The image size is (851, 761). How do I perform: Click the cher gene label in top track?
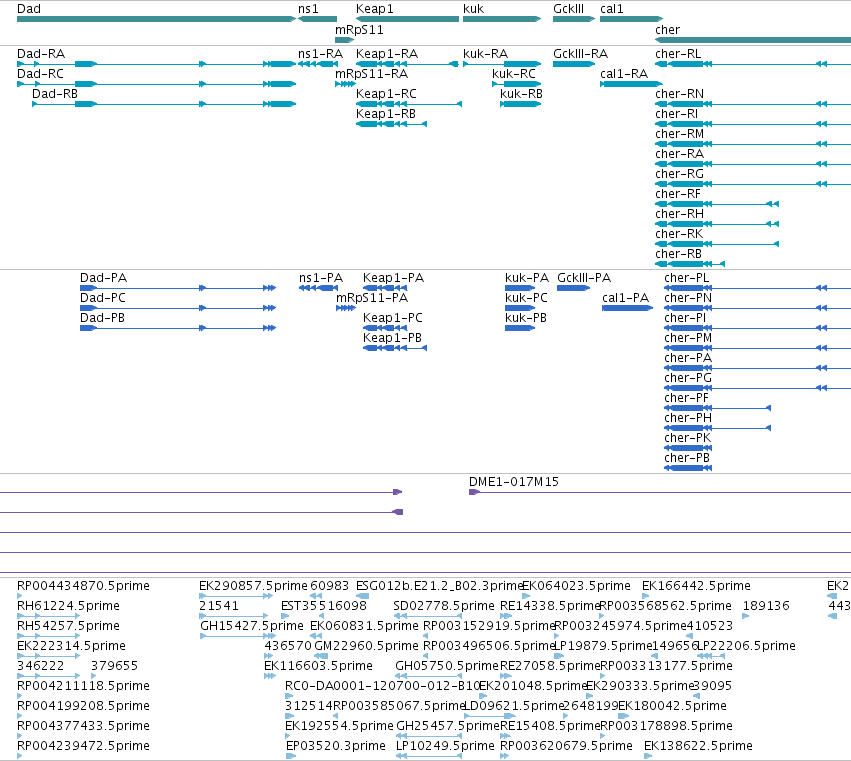[667, 29]
